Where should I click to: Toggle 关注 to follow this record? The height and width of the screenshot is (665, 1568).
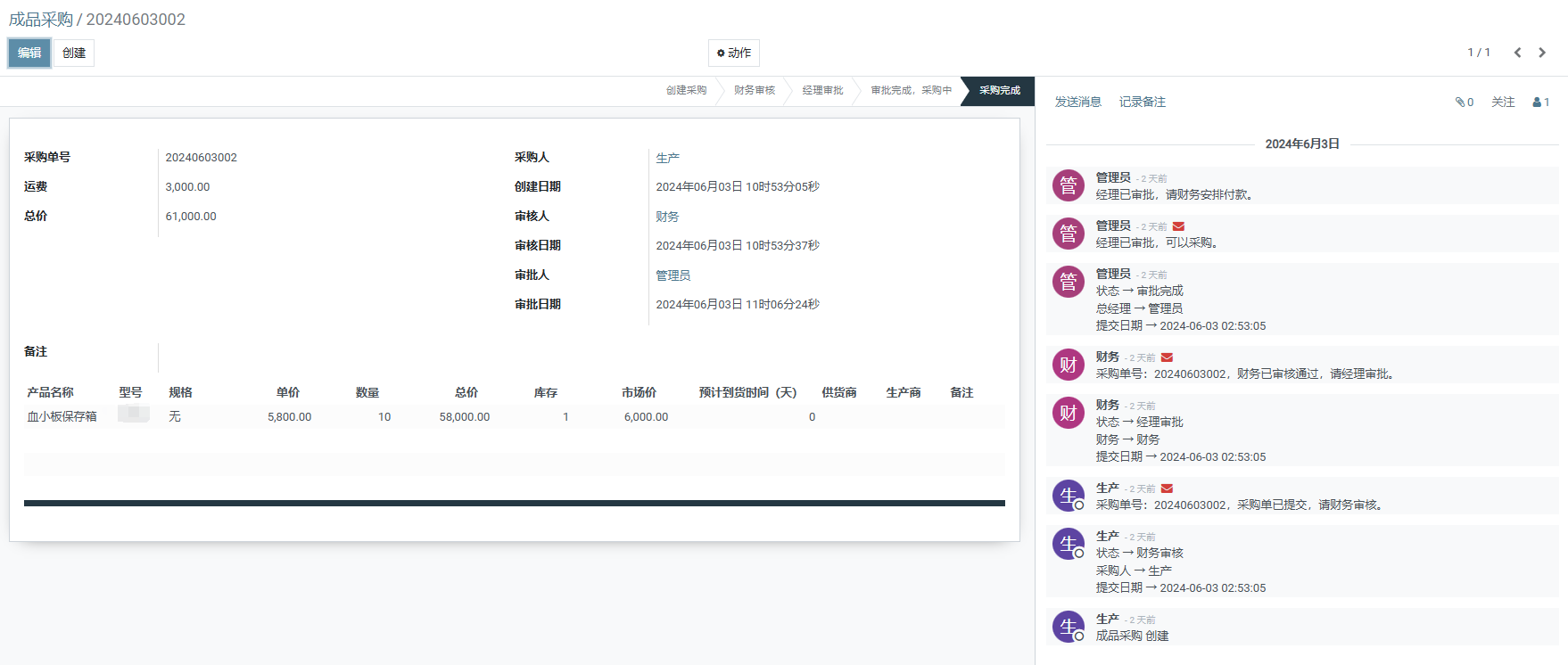click(x=1503, y=103)
